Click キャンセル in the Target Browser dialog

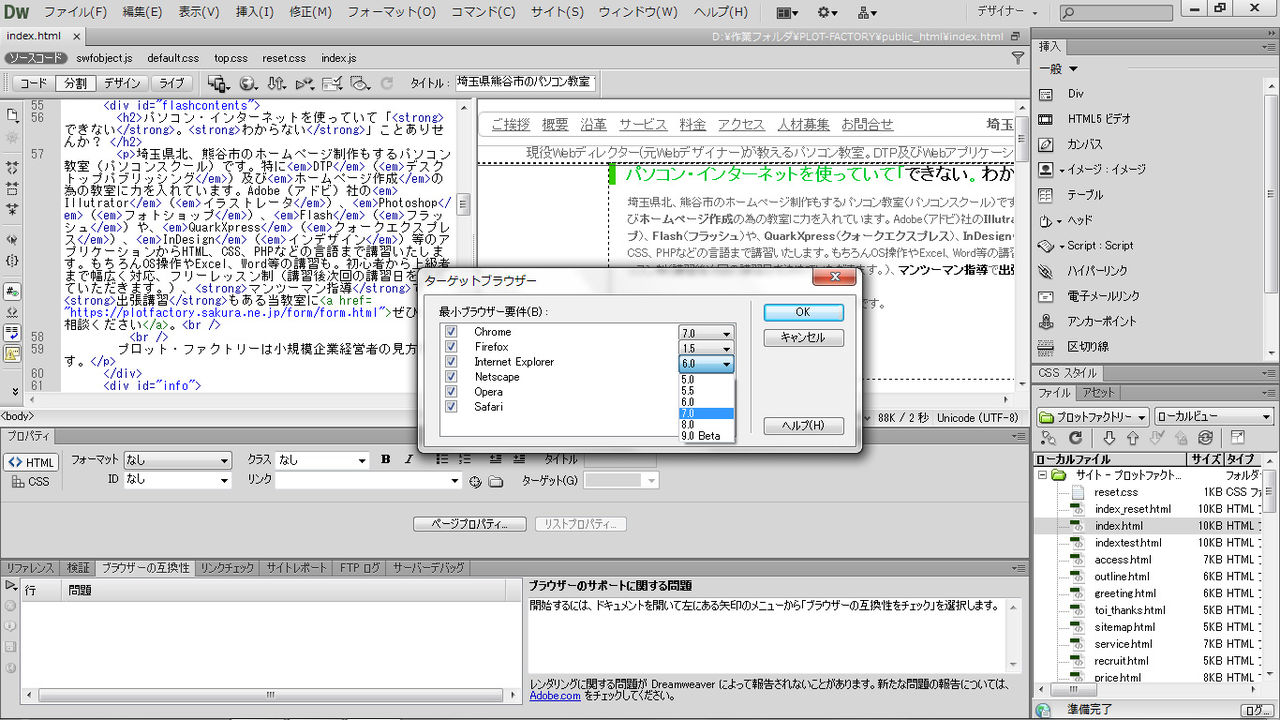coord(803,338)
